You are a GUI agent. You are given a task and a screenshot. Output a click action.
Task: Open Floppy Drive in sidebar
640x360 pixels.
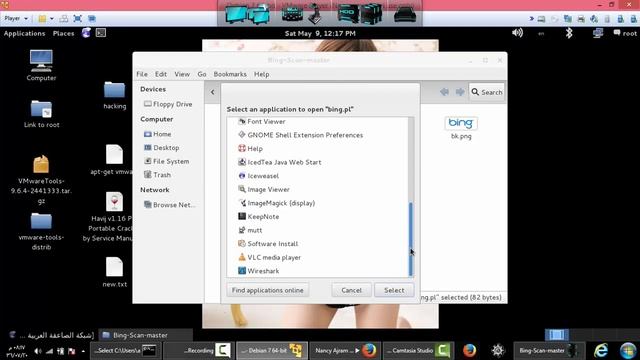click(168, 104)
